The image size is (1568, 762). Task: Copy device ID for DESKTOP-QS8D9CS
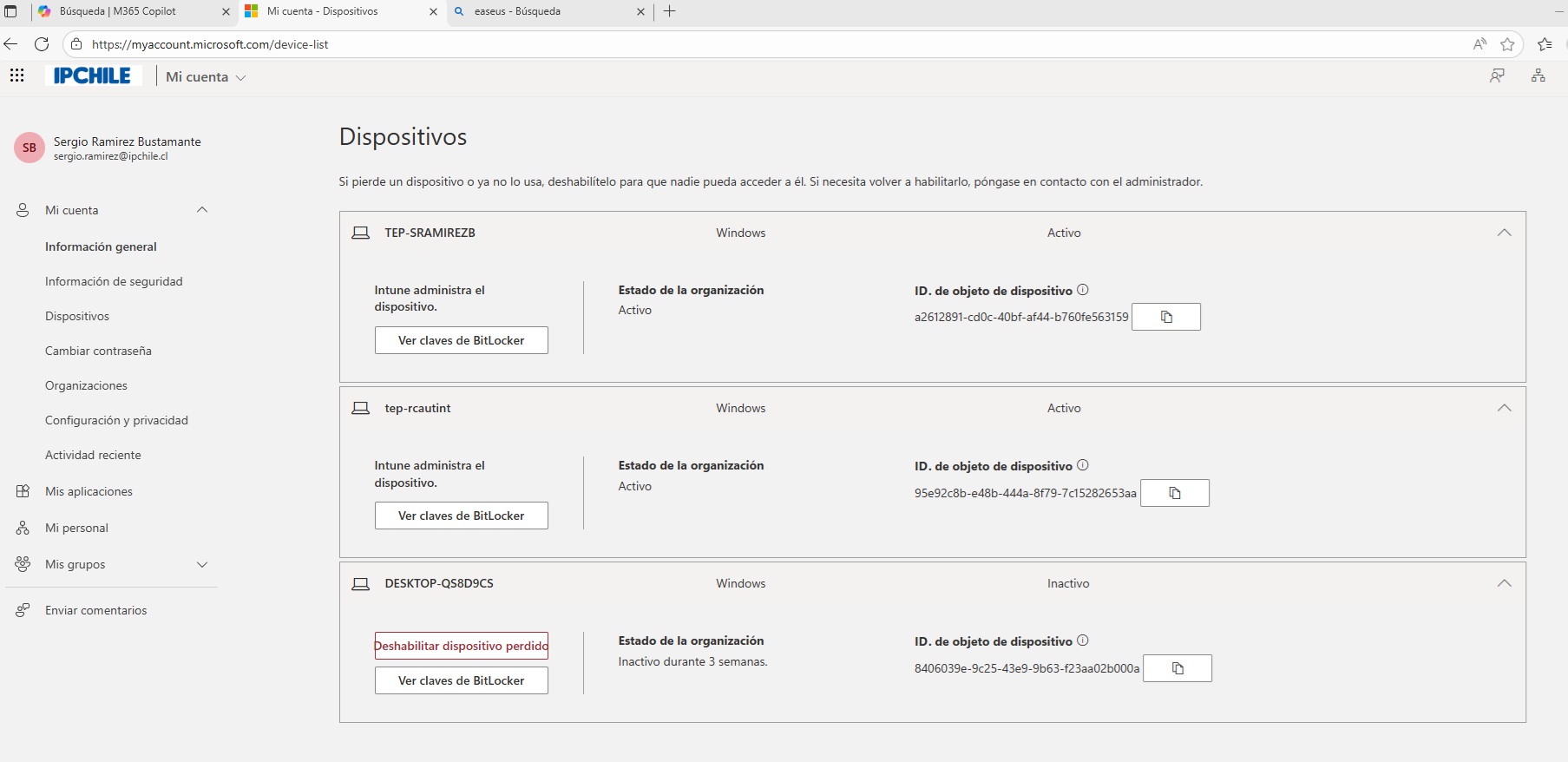pos(1178,668)
